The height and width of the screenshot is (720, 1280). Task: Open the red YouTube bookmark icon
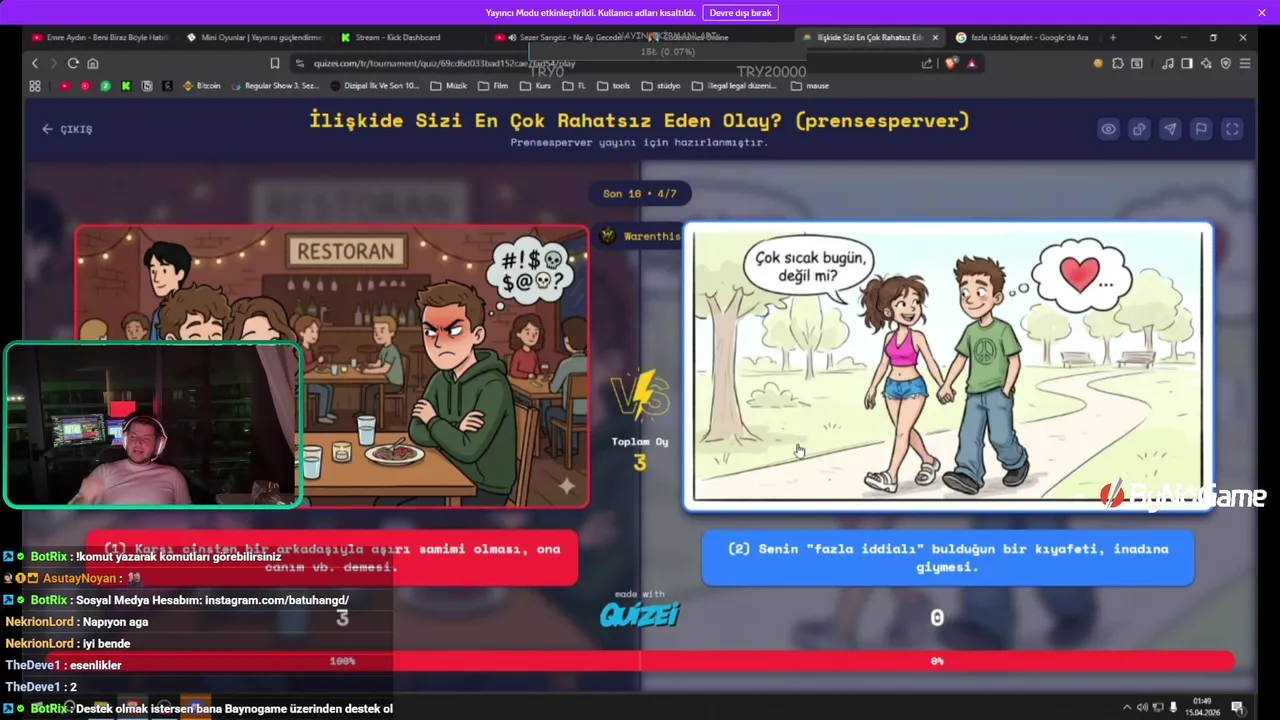[x=65, y=86]
